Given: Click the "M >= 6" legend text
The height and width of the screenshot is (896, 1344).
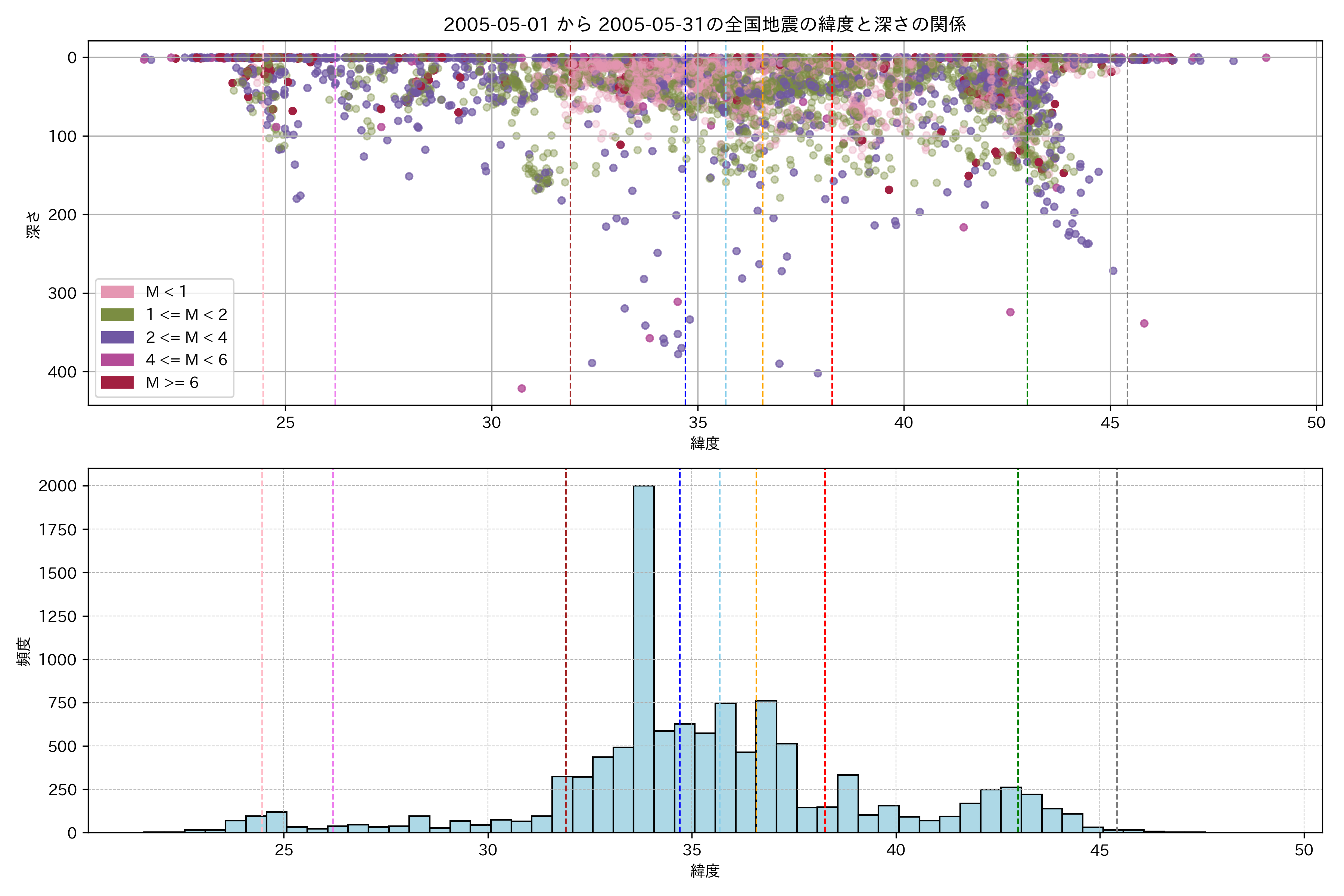Looking at the screenshot, I should pyautogui.click(x=172, y=383).
